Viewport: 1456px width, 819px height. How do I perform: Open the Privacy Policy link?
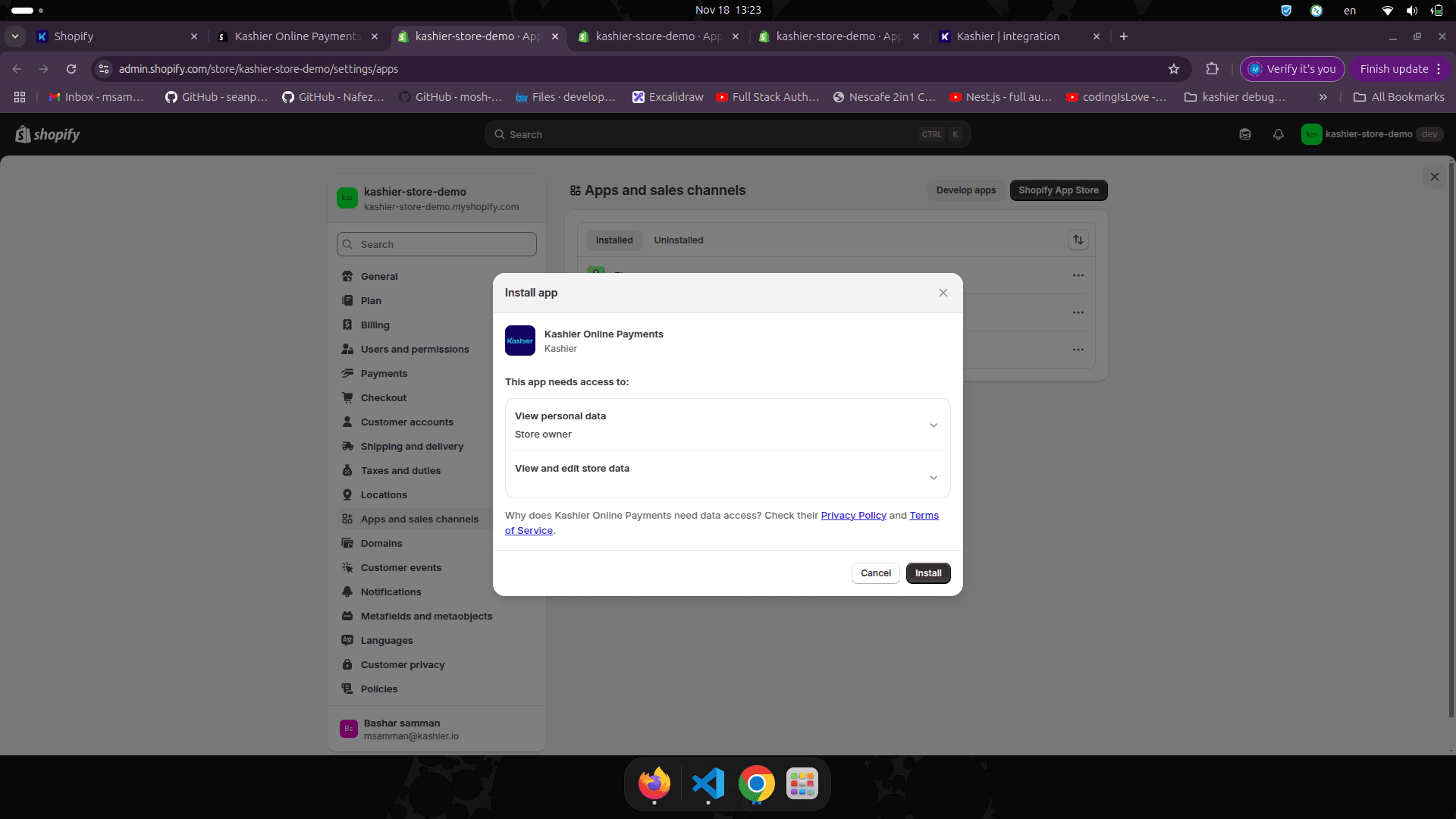[853, 516]
